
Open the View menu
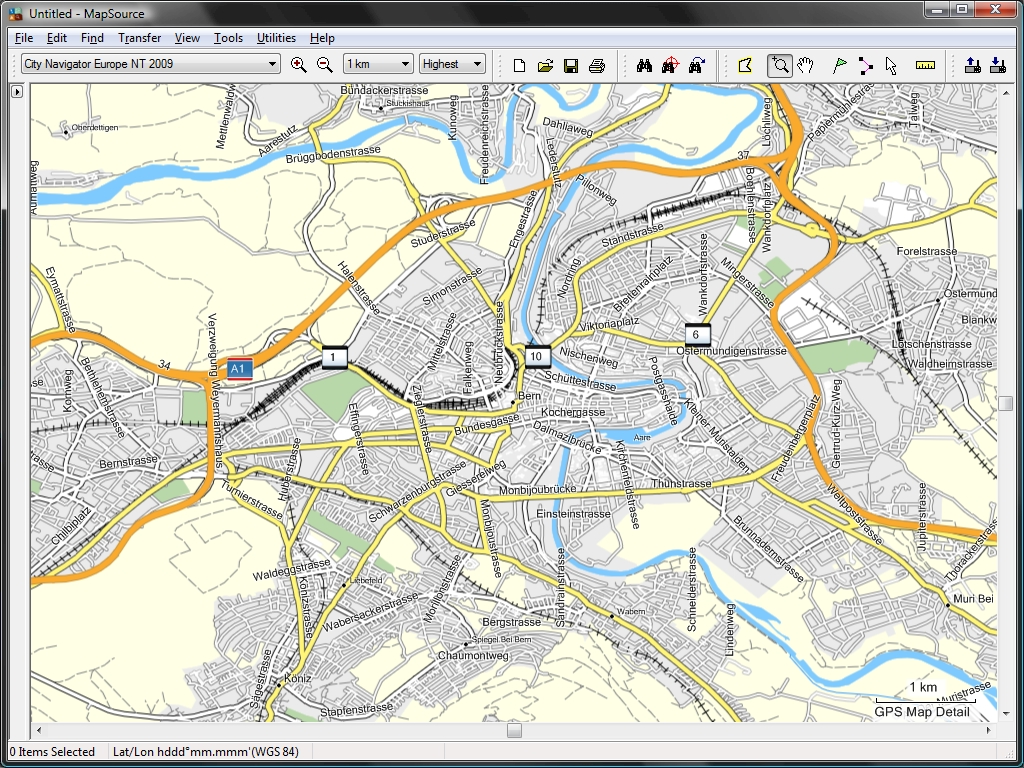tap(187, 38)
